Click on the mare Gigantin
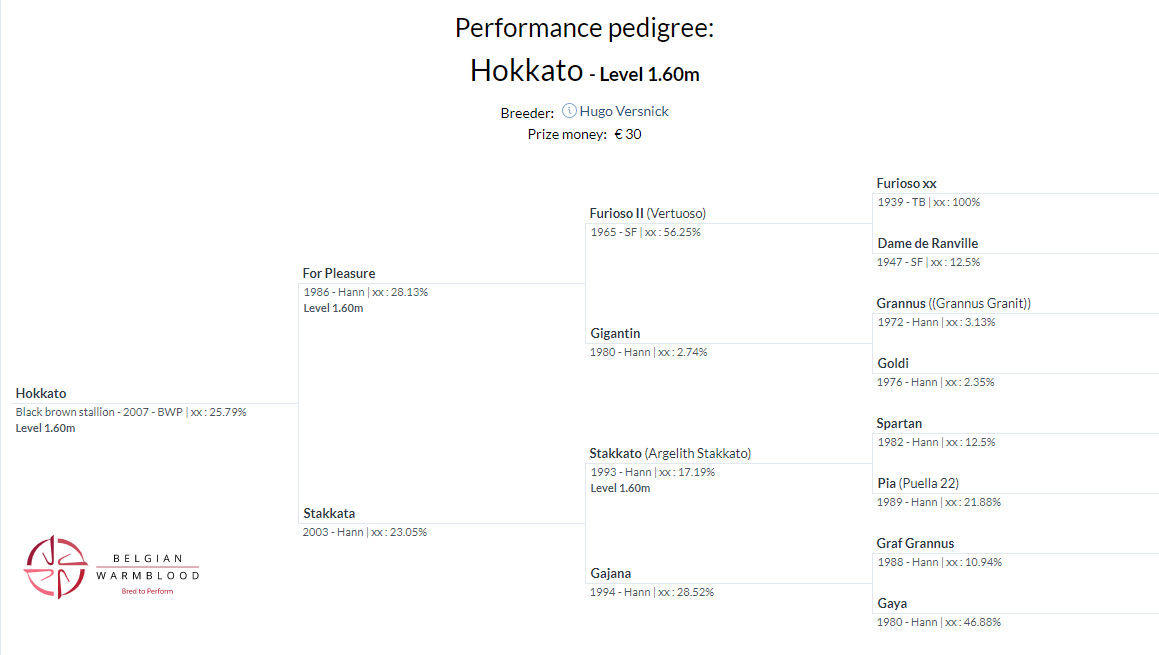The width and height of the screenshot is (1159, 655). coord(615,333)
